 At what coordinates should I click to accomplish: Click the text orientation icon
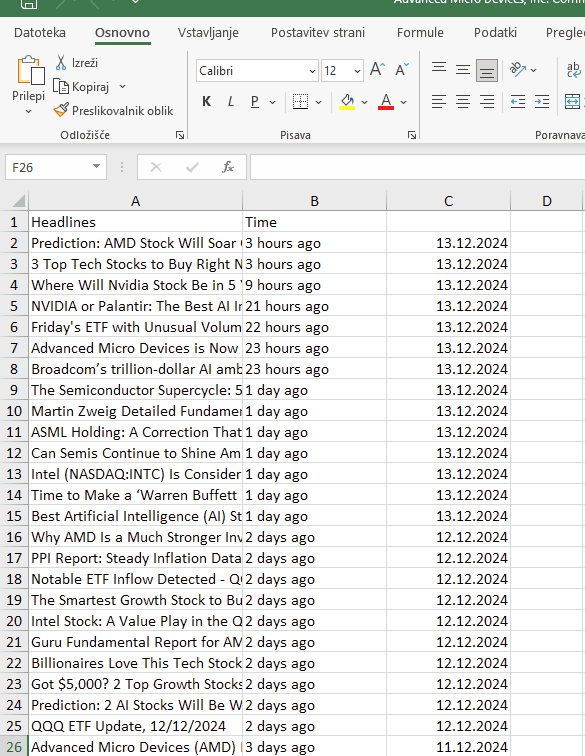coord(518,70)
